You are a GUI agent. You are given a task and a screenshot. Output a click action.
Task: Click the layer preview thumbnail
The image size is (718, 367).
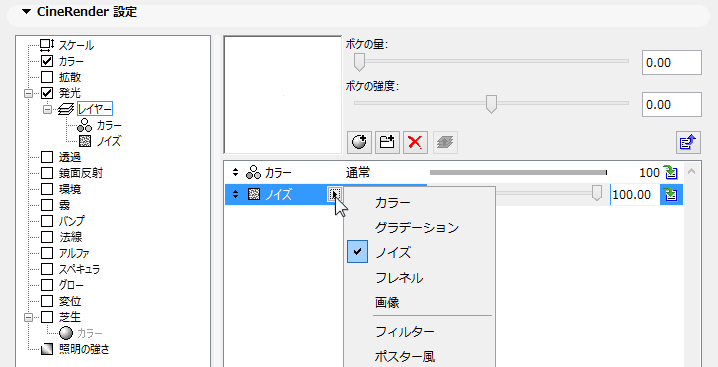pyautogui.click(x=283, y=94)
